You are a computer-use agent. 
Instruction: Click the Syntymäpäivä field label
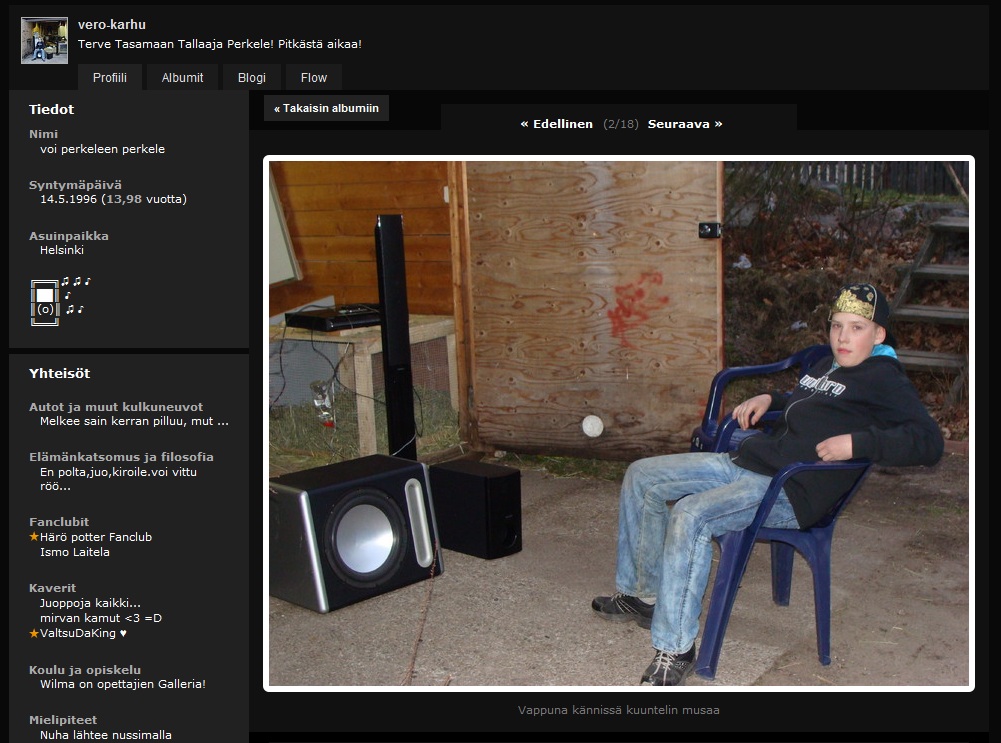[75, 185]
